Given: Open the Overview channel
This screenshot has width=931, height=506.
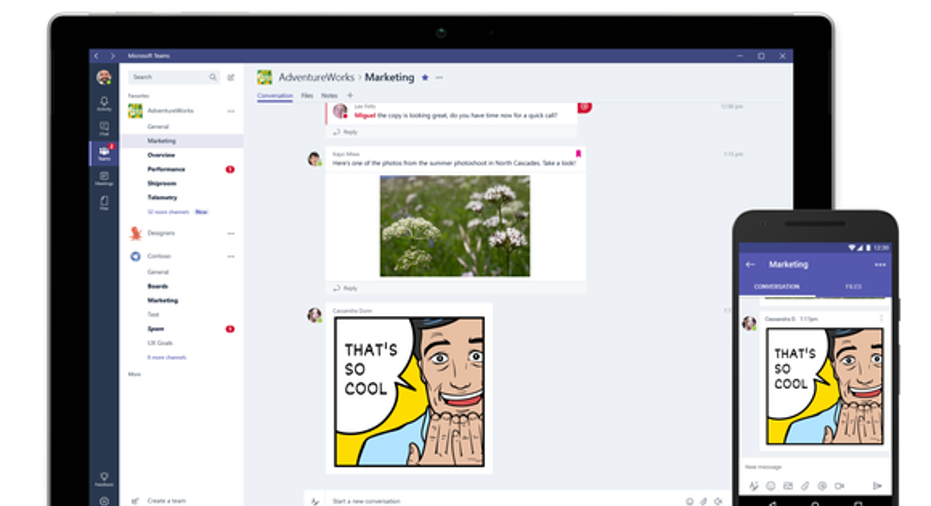Looking at the screenshot, I should click(161, 155).
